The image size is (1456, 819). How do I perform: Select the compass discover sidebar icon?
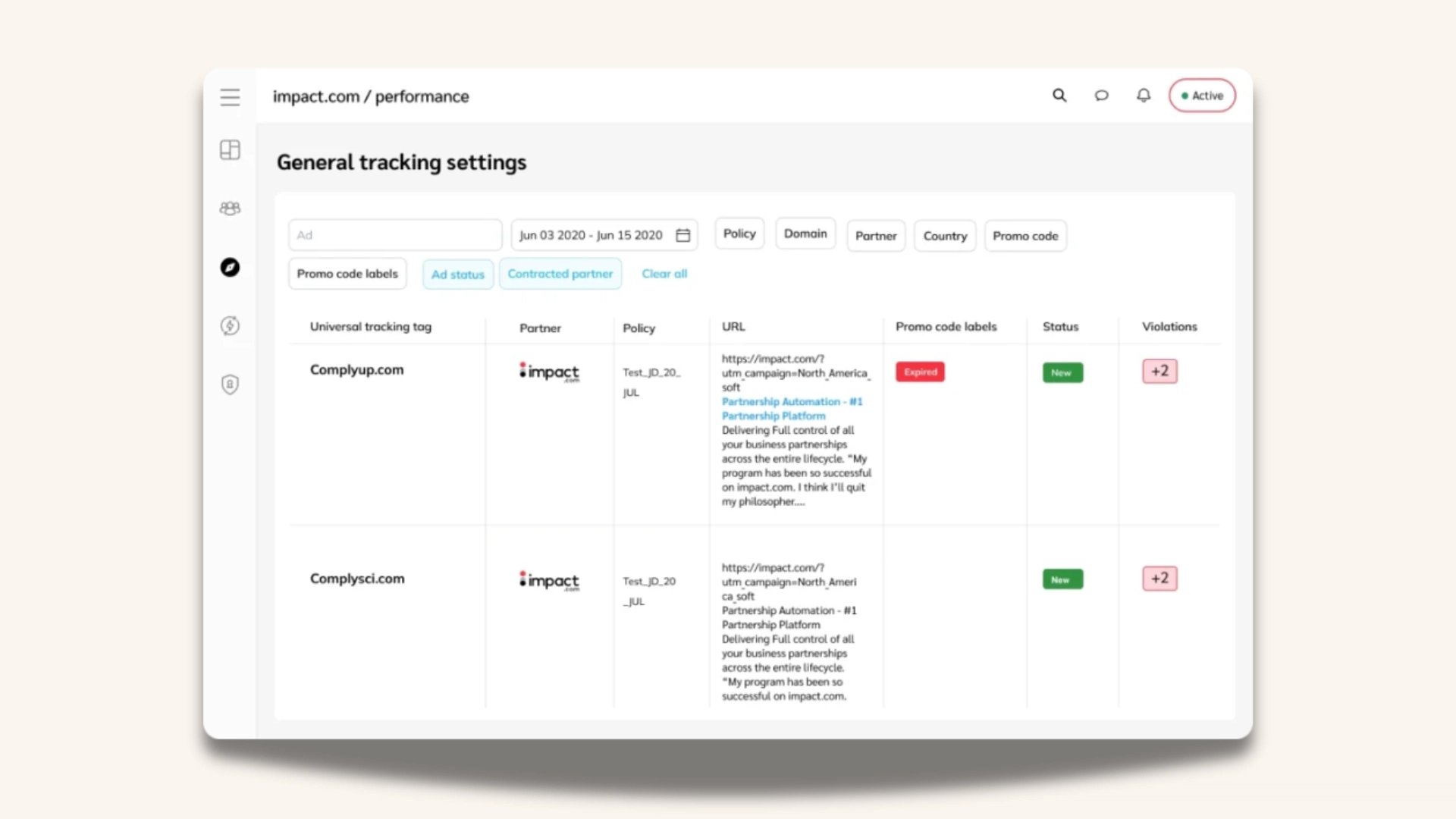[x=230, y=267]
